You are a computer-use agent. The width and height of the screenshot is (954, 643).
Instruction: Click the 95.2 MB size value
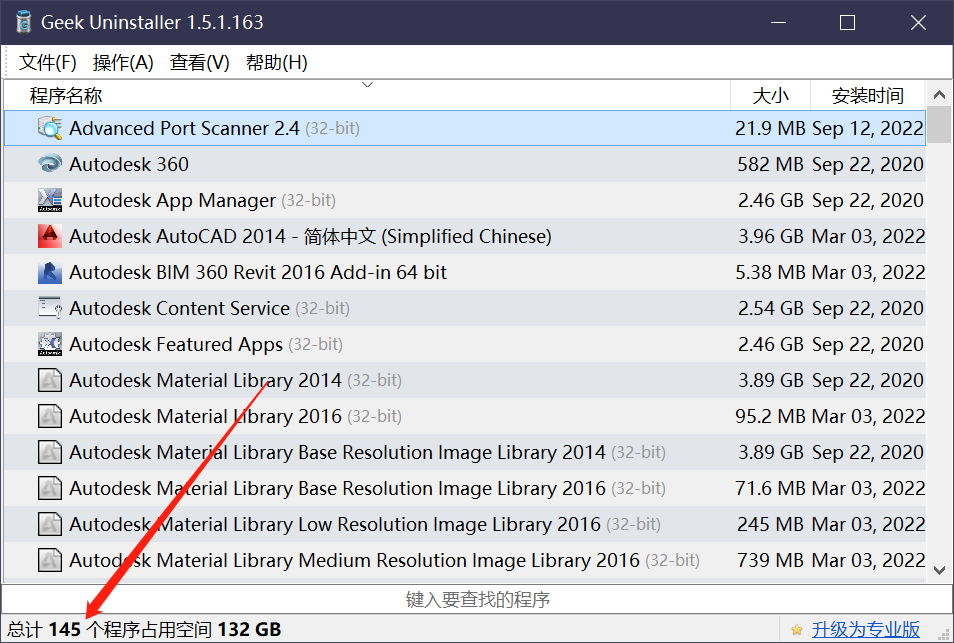click(770, 416)
